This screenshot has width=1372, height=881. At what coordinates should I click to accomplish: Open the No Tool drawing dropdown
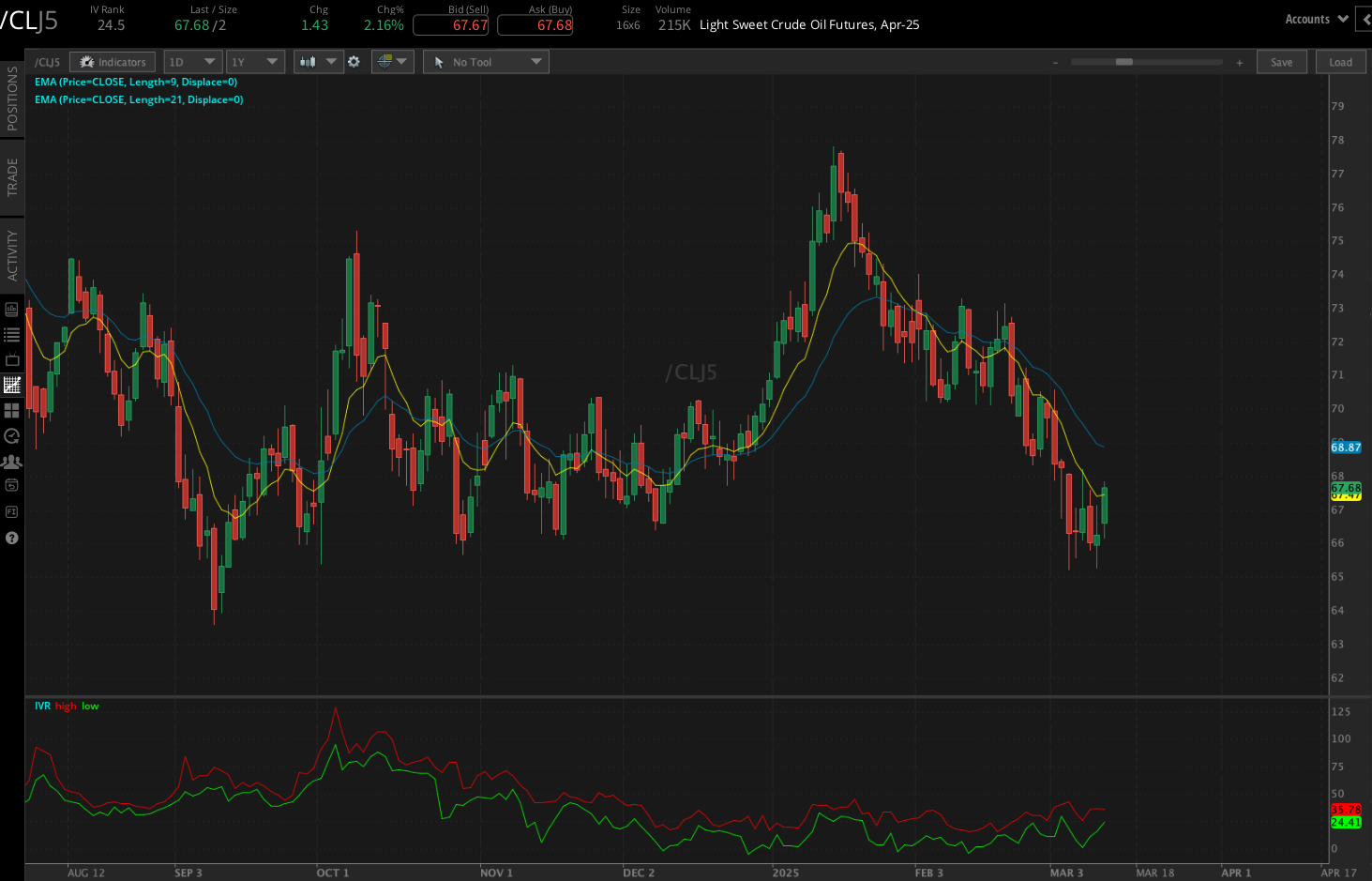click(485, 61)
